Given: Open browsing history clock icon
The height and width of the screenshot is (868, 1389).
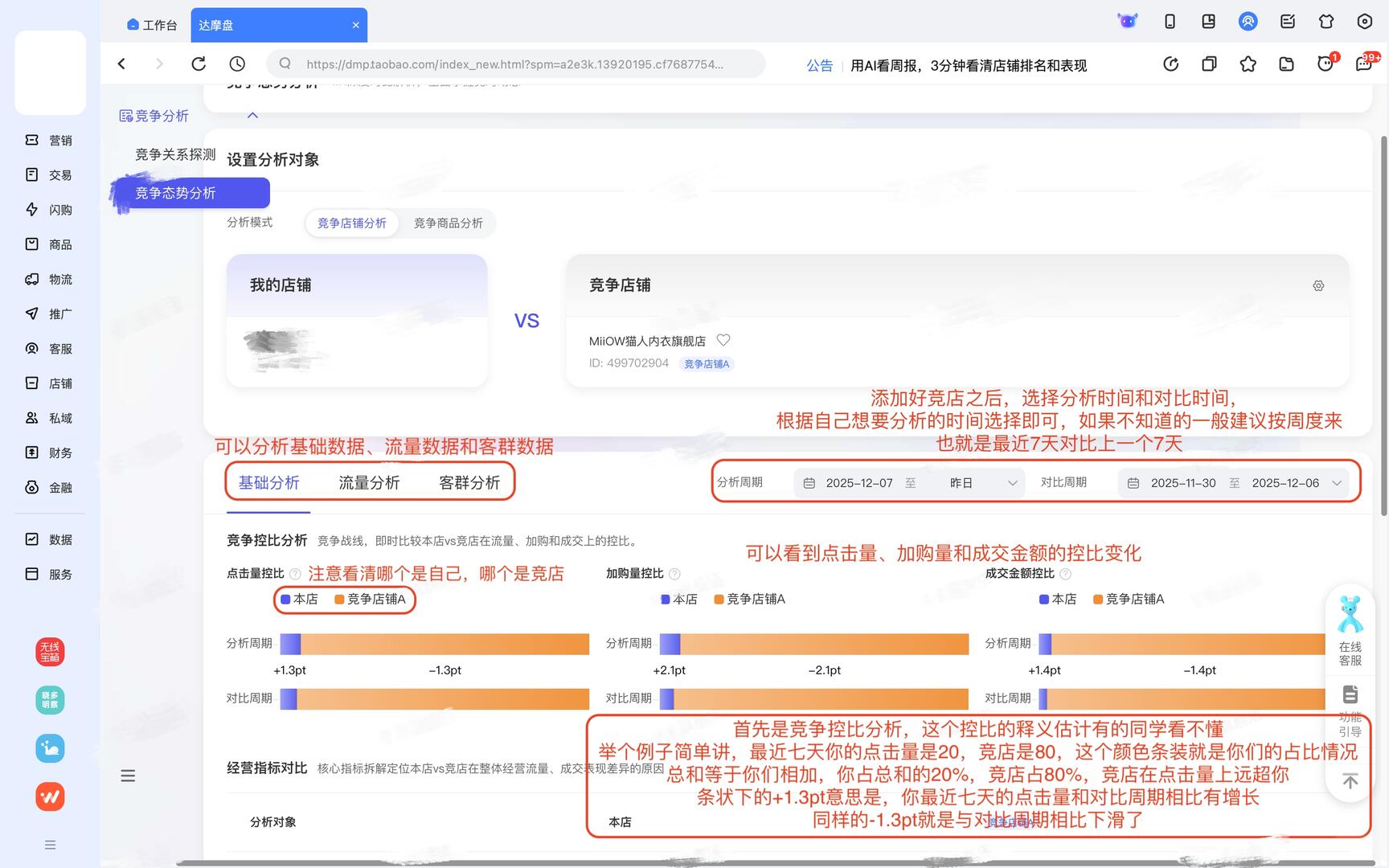Looking at the screenshot, I should point(237,63).
